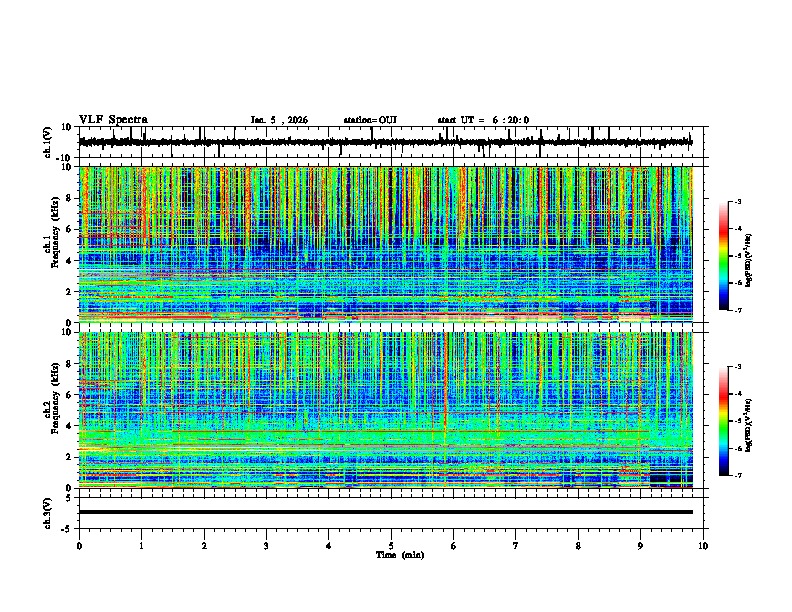Image resolution: width=792 pixels, height=612 pixels.
Task: Click the ch.3 flat black voltage trace
Action: 385,512
